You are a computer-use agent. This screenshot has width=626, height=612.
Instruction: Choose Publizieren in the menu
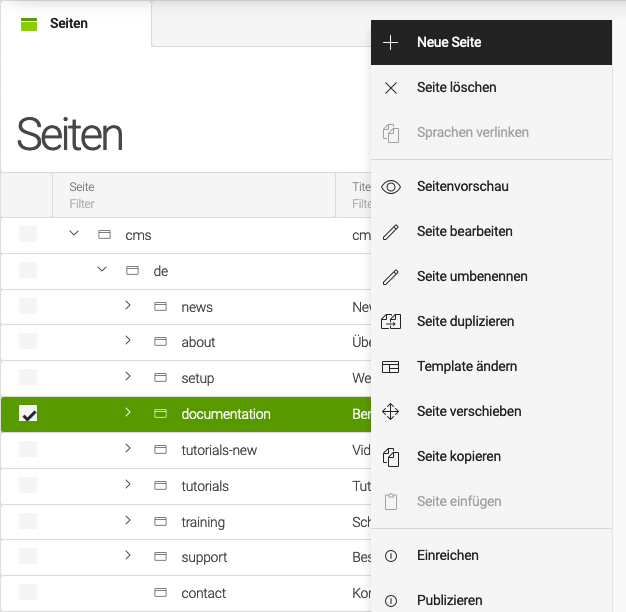pyautogui.click(x=449, y=601)
